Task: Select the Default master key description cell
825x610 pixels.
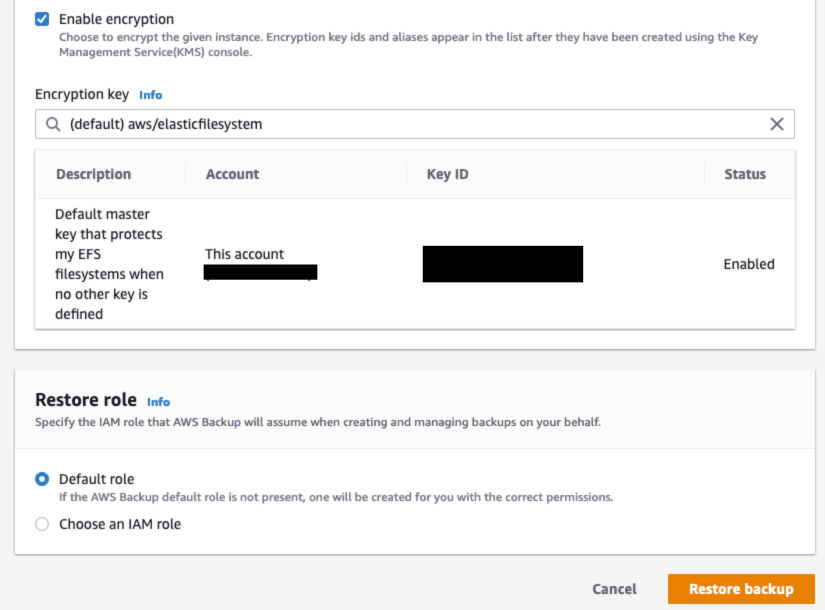Action: (109, 264)
